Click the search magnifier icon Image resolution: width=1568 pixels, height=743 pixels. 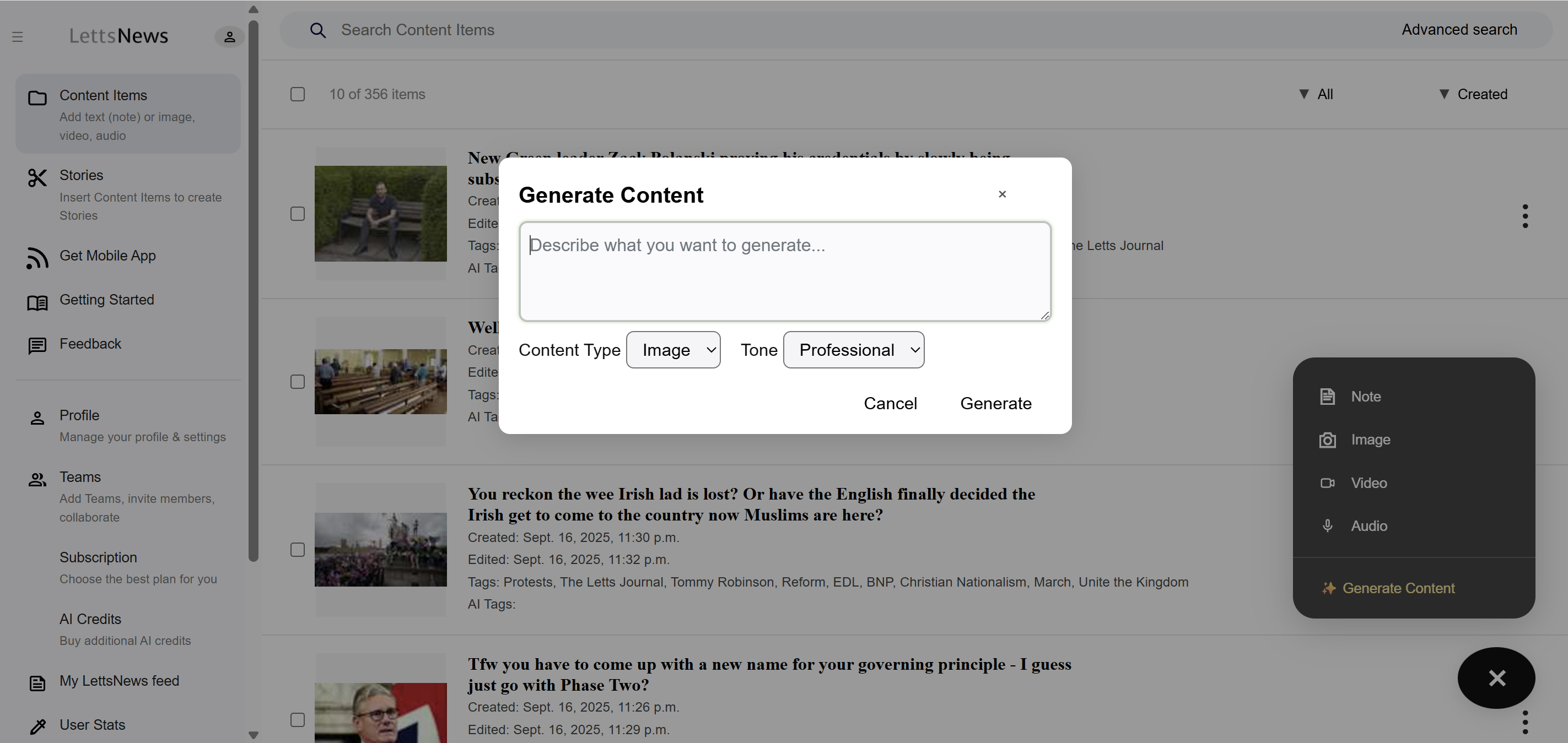(x=318, y=30)
